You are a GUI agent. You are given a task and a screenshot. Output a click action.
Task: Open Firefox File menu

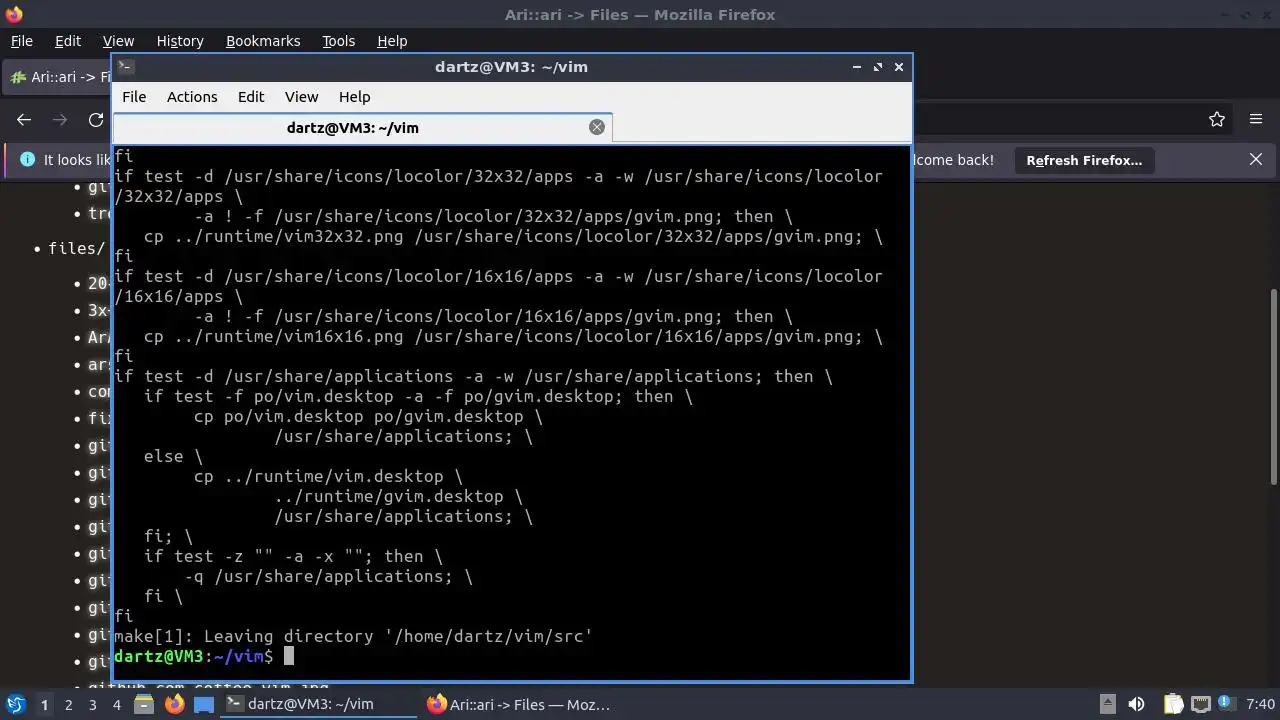[22, 41]
